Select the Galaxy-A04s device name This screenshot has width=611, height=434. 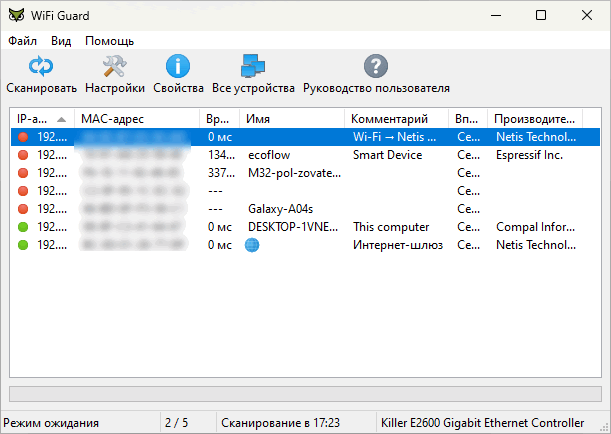(281, 209)
